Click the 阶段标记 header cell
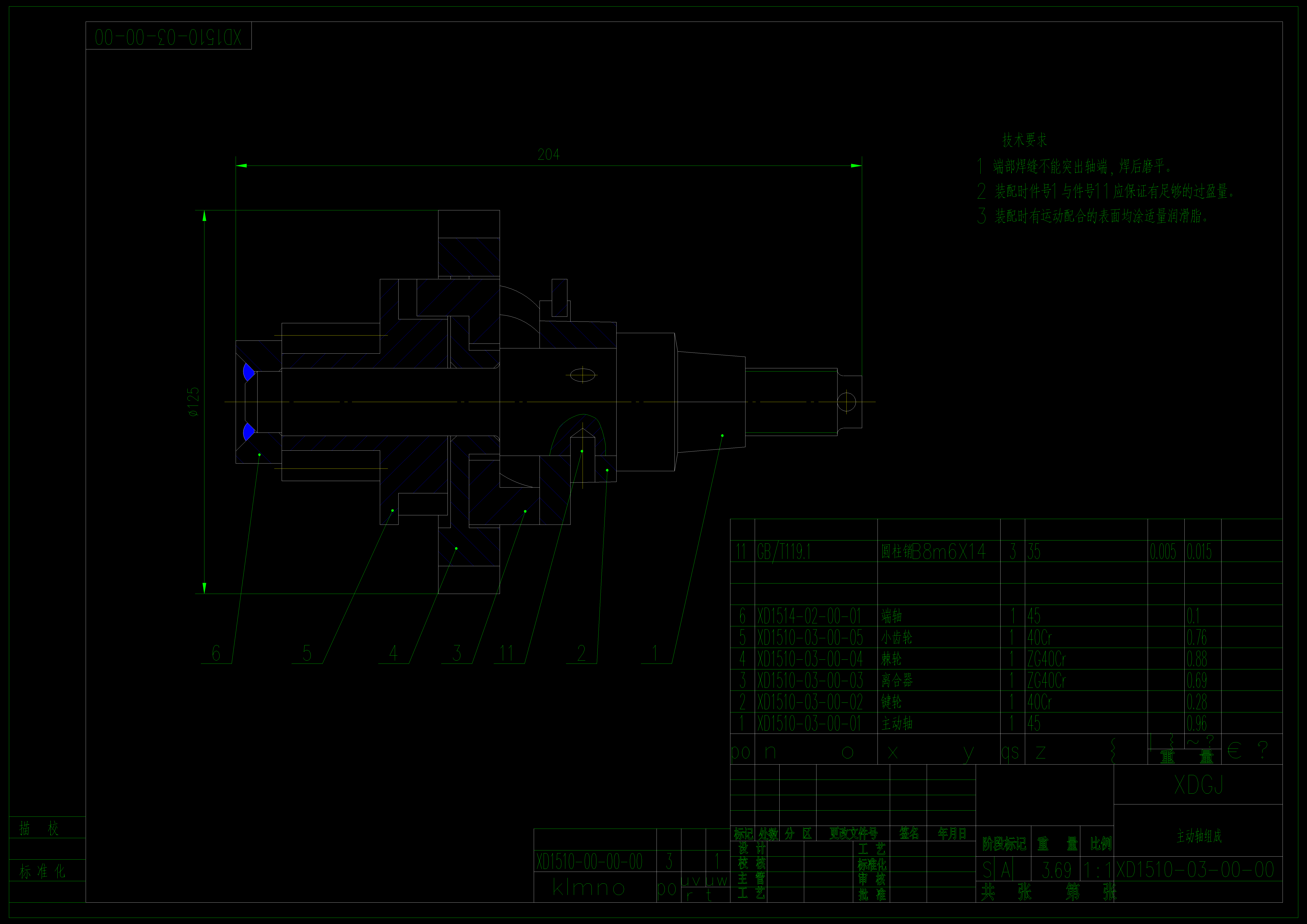 coord(1004,844)
